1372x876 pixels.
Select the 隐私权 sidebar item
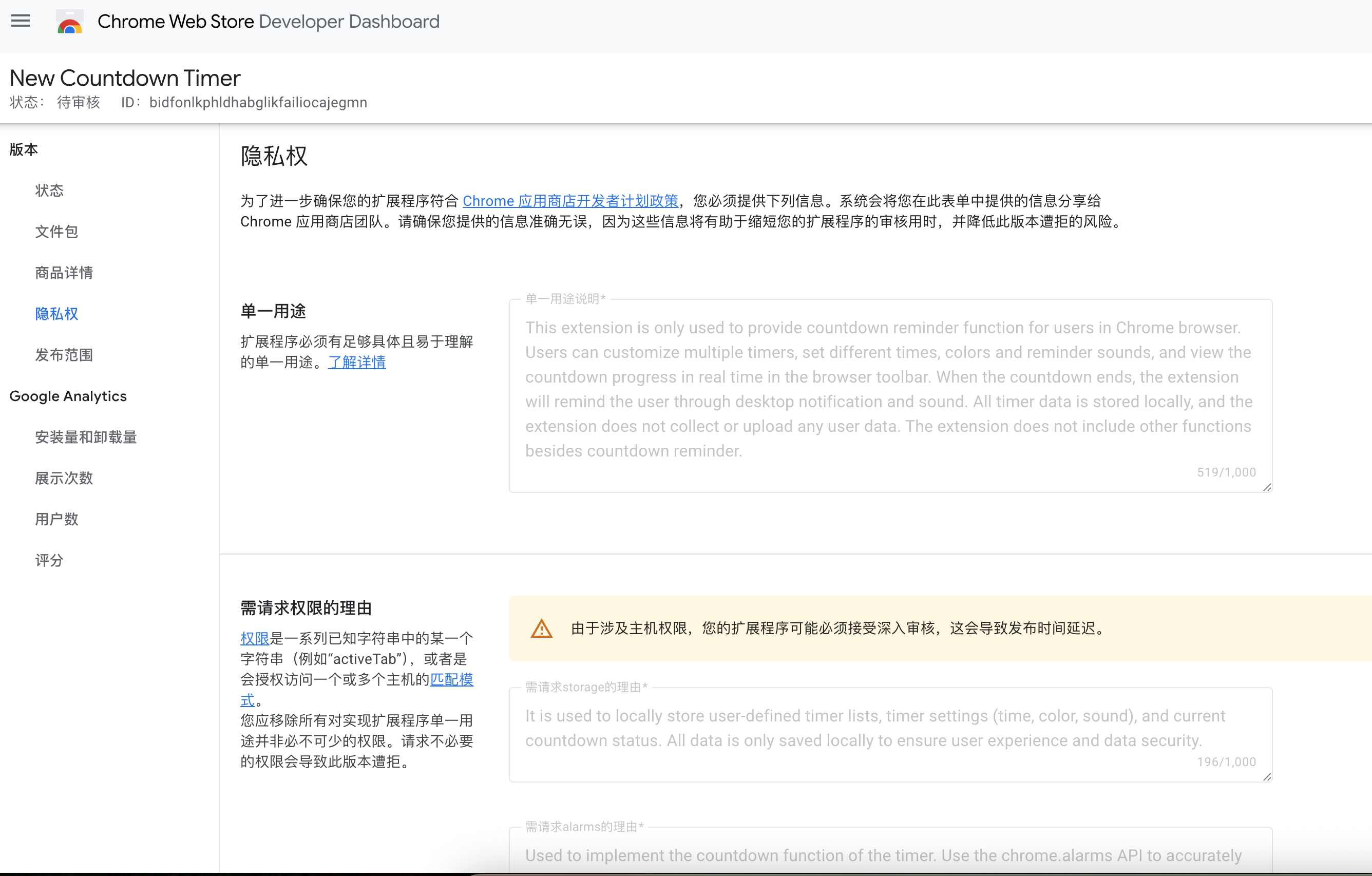56,313
